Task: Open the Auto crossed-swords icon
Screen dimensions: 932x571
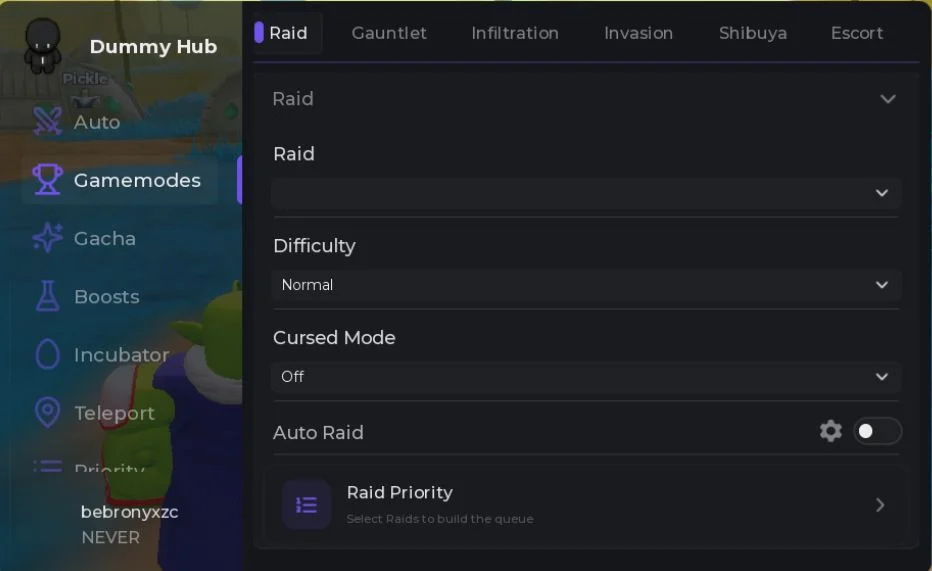Action: click(x=47, y=121)
